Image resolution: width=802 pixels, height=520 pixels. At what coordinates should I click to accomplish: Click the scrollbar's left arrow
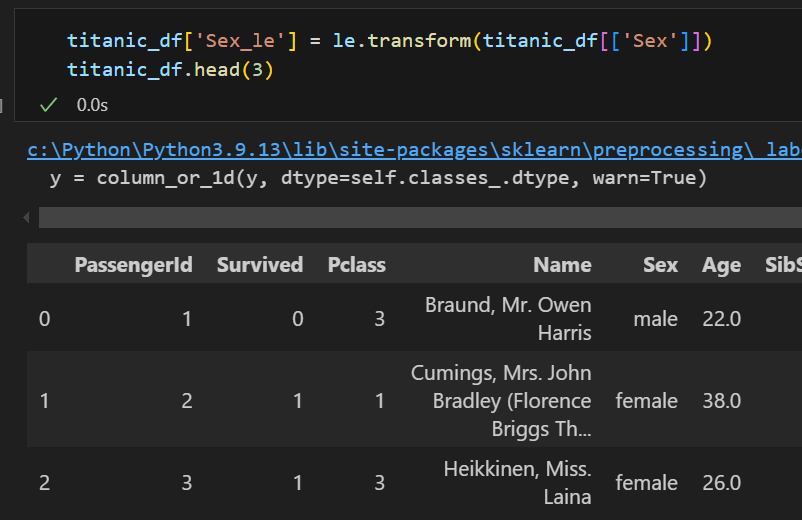28,218
